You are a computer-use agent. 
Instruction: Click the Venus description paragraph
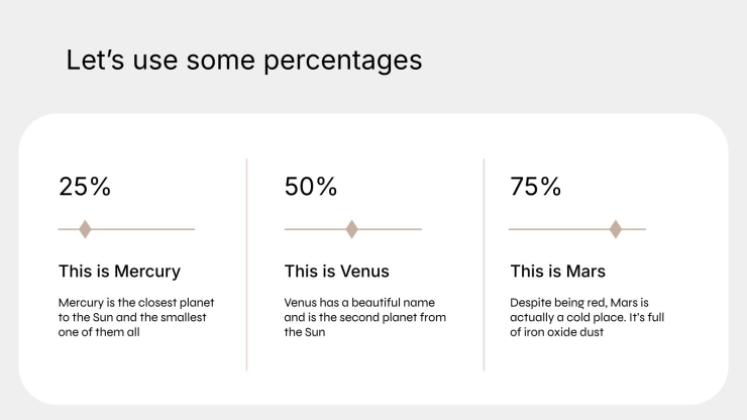tap(365, 317)
